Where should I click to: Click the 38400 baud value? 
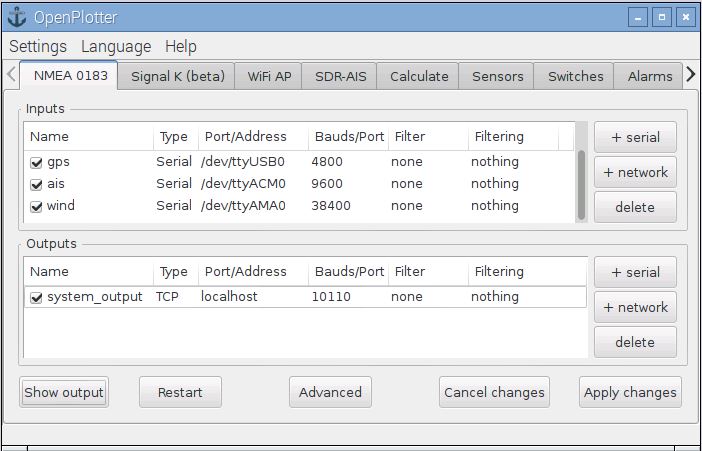tap(331, 206)
